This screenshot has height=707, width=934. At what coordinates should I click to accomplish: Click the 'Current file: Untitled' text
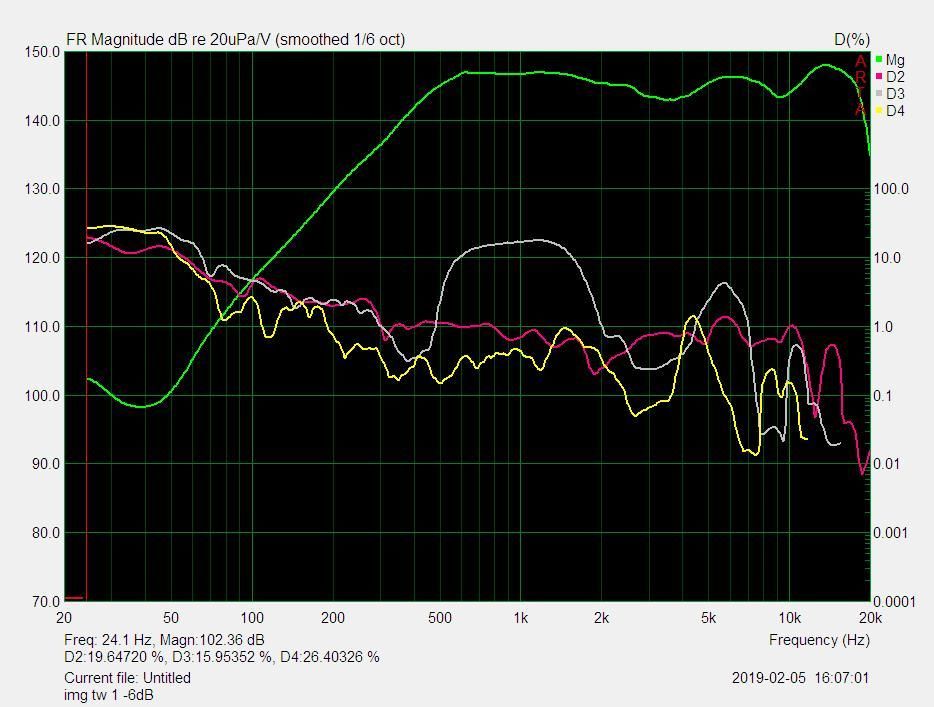(x=127, y=678)
